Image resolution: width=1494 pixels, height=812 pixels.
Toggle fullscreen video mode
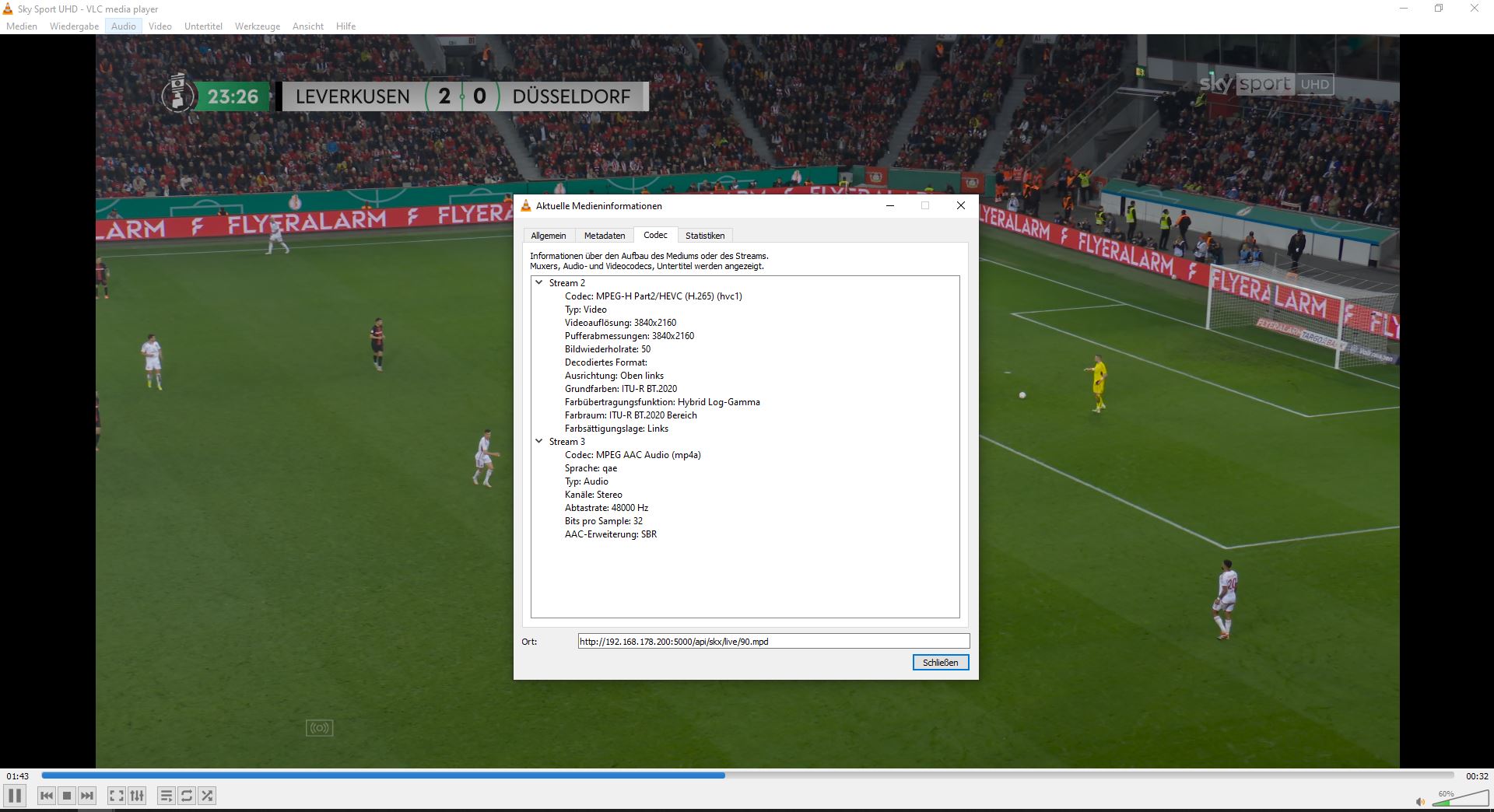point(116,796)
